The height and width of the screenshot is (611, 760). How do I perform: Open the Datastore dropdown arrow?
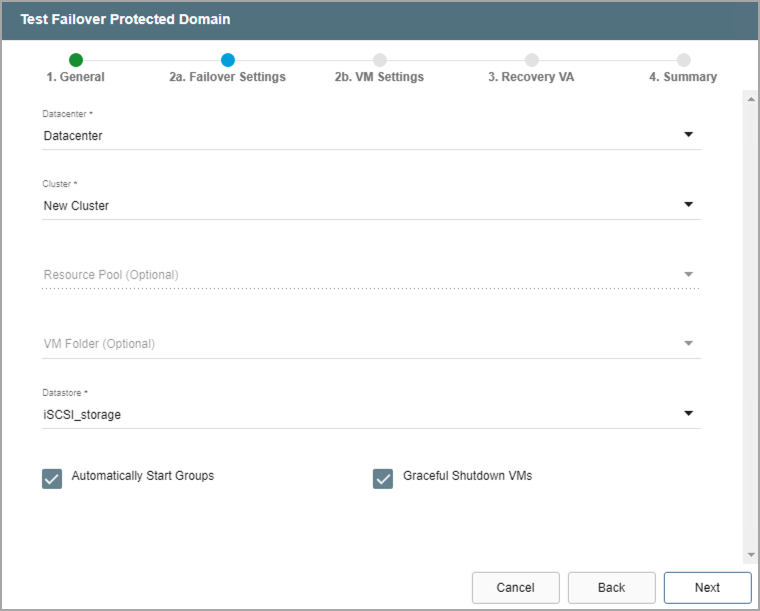pyautogui.click(x=688, y=414)
